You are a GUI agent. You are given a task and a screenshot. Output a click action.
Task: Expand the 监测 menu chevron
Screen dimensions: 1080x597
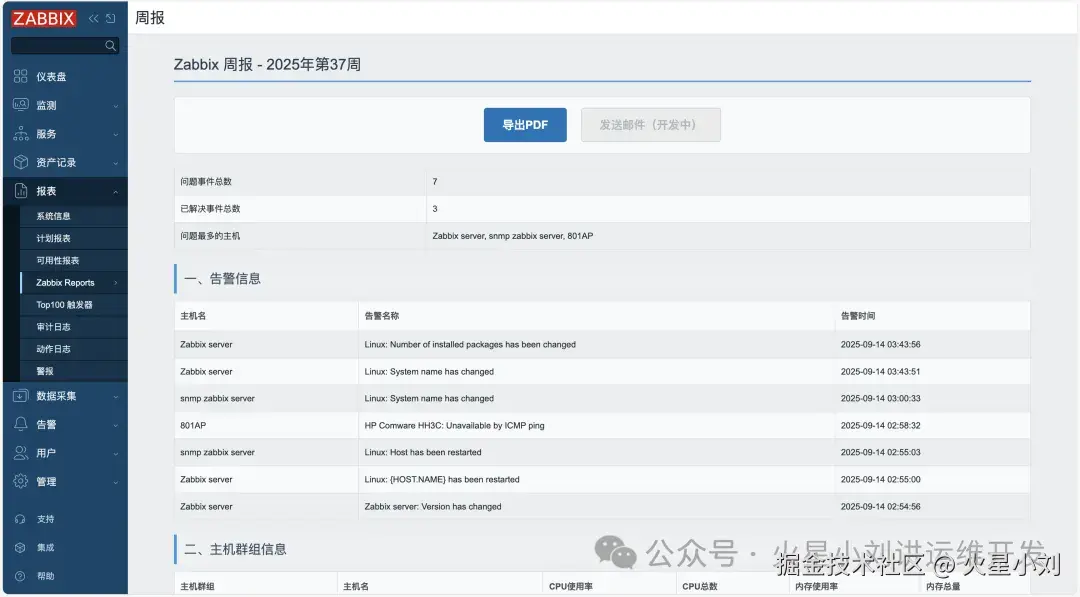click(x=116, y=106)
